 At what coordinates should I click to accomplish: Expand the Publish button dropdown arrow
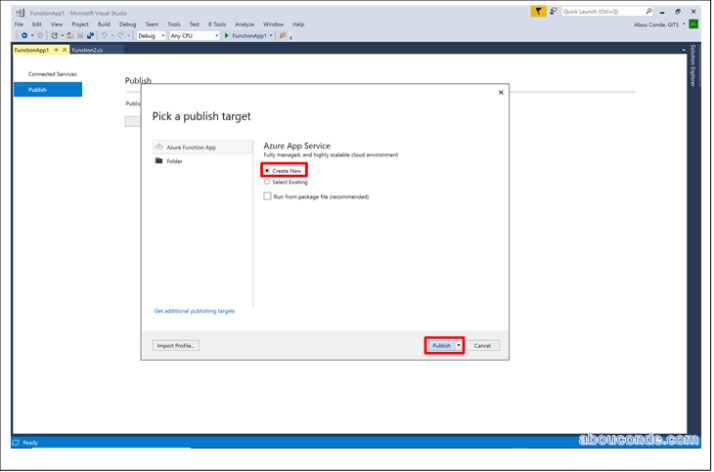coord(459,345)
